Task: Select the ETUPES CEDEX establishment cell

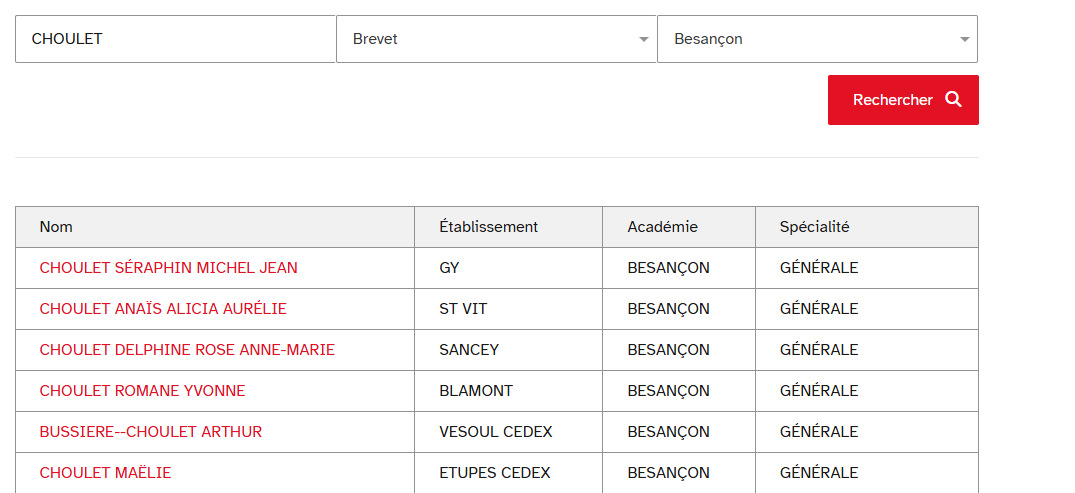Action: coord(509,473)
